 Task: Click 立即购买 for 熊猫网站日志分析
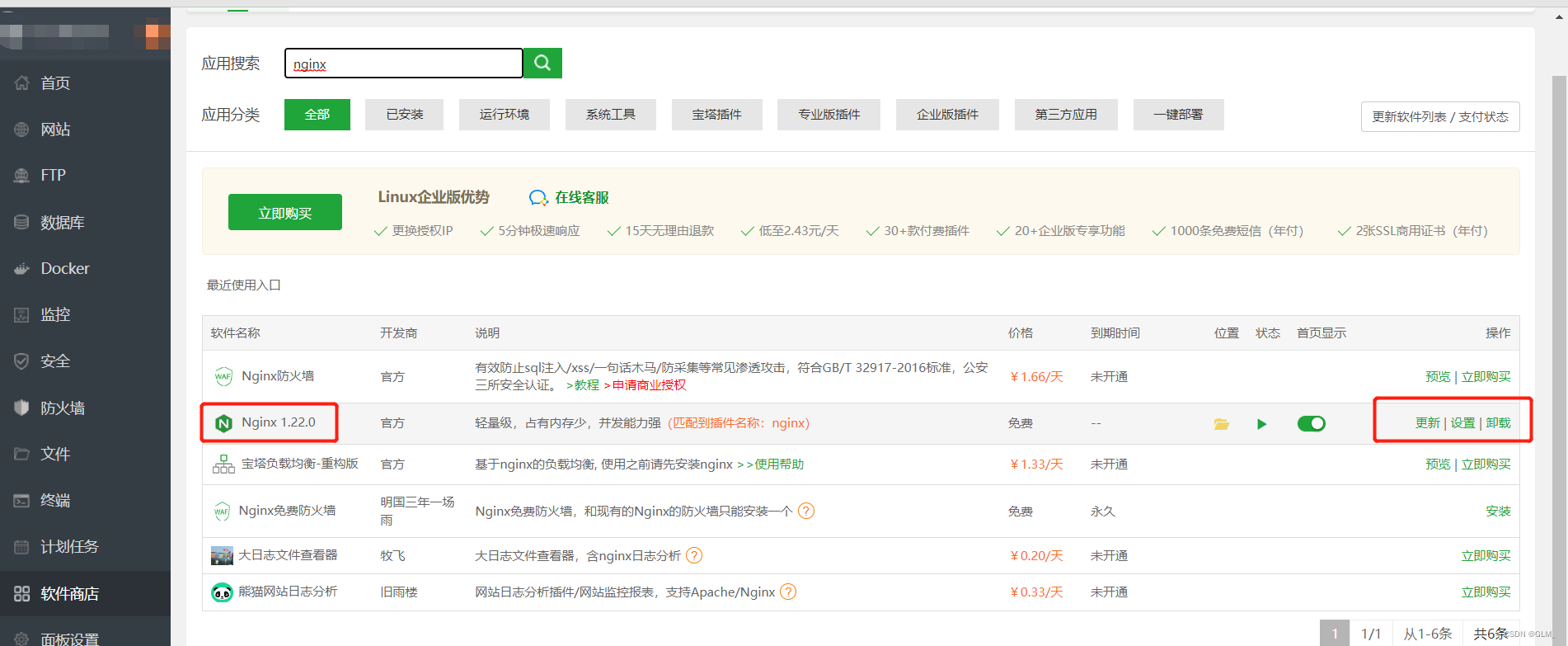1486,592
